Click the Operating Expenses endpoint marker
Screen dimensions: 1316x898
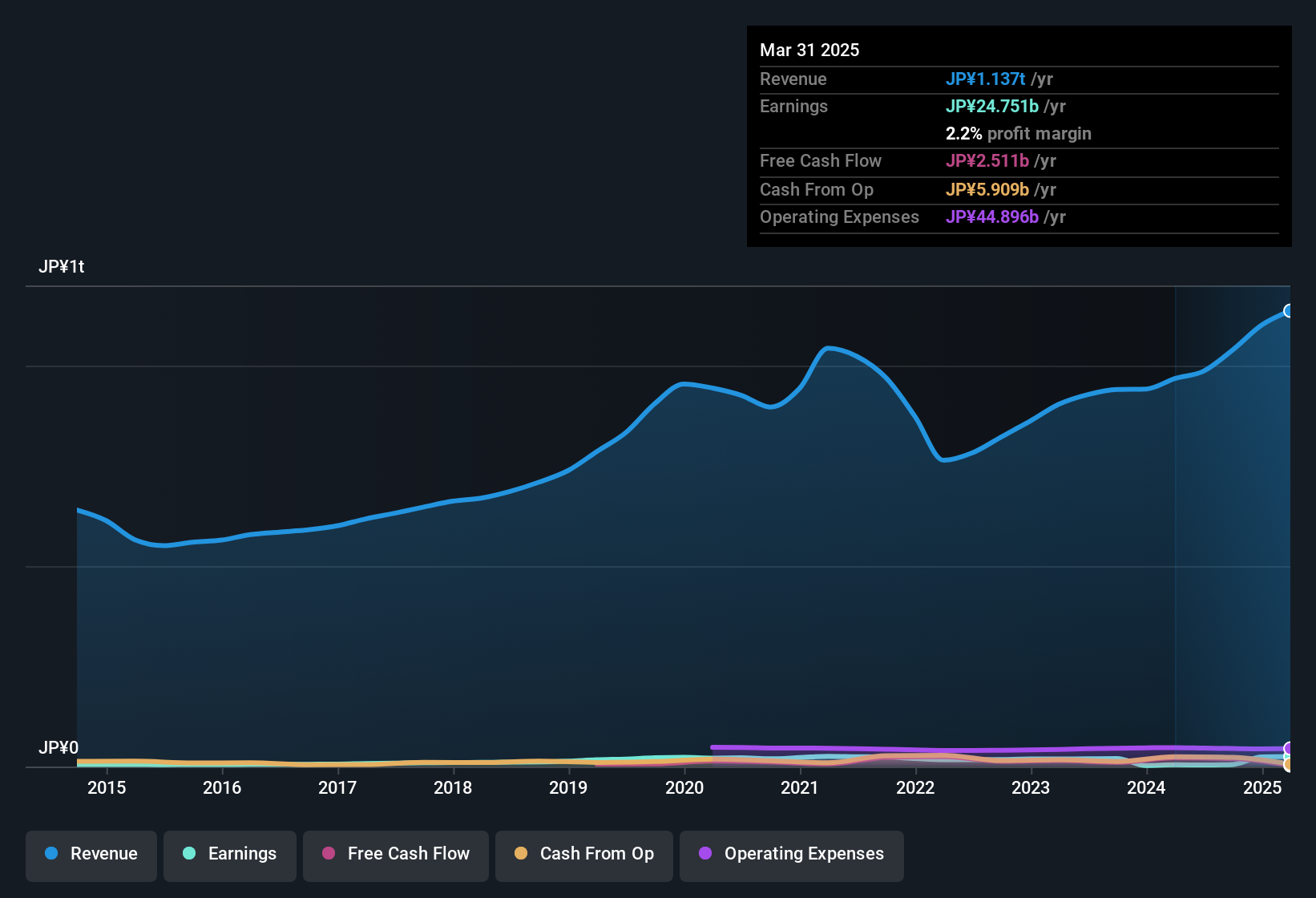pos(1289,748)
